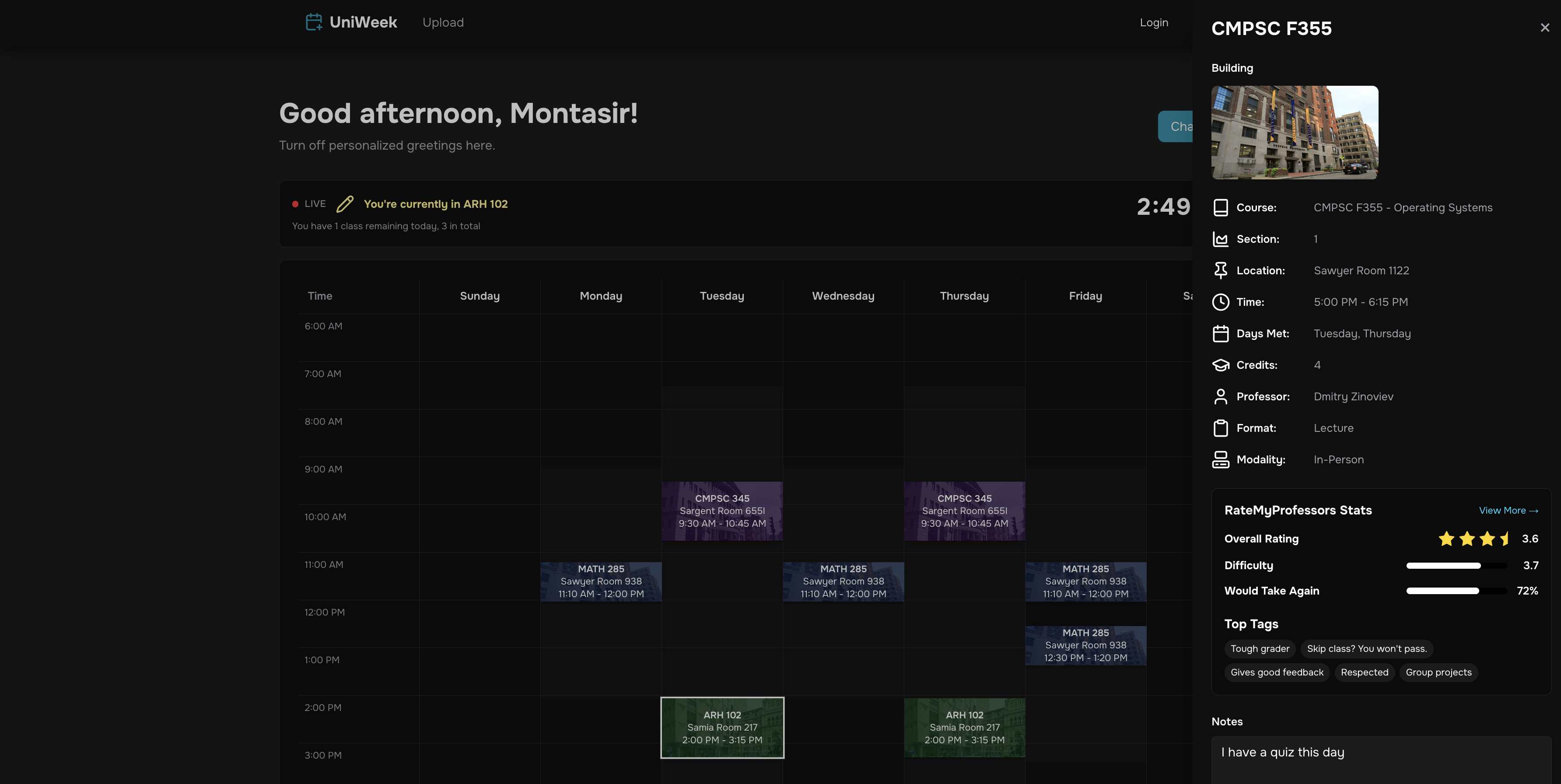Screen dimensions: 1561x784
Task: Click the Sawyer building photo thumbnail
Action: 1295,133
